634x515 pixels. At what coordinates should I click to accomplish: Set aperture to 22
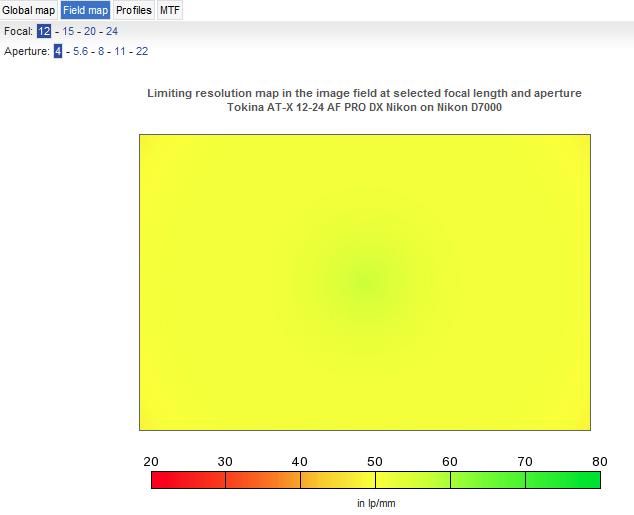(142, 51)
